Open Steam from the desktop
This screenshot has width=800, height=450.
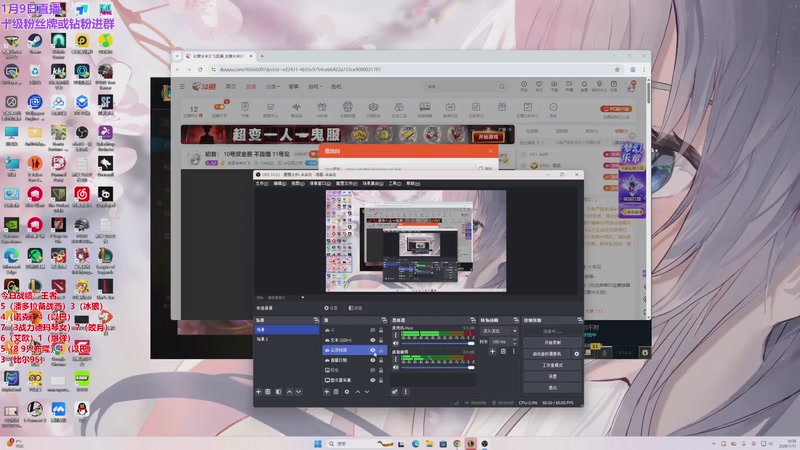(x=35, y=44)
